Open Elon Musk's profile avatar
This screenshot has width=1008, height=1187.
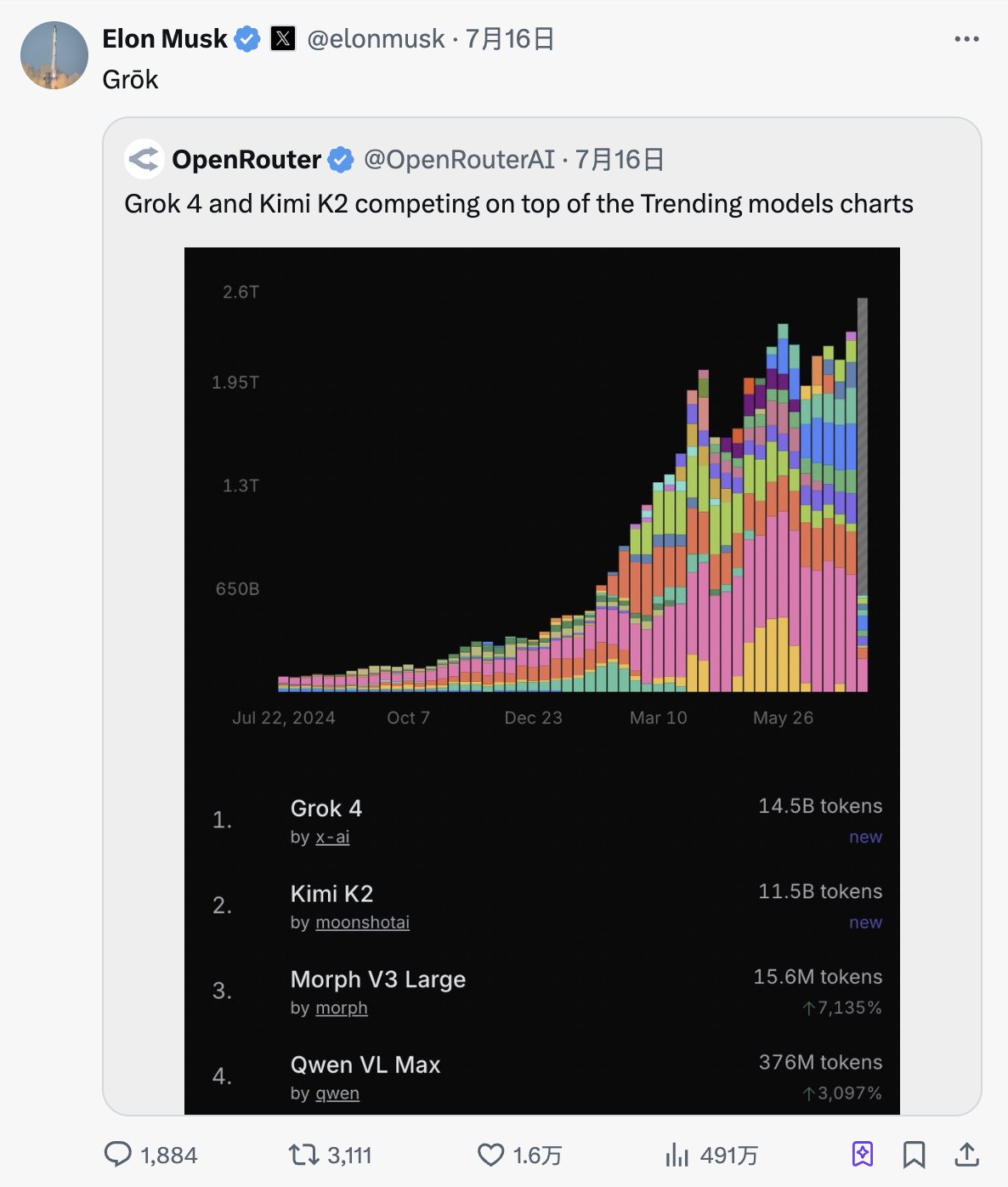[x=54, y=56]
